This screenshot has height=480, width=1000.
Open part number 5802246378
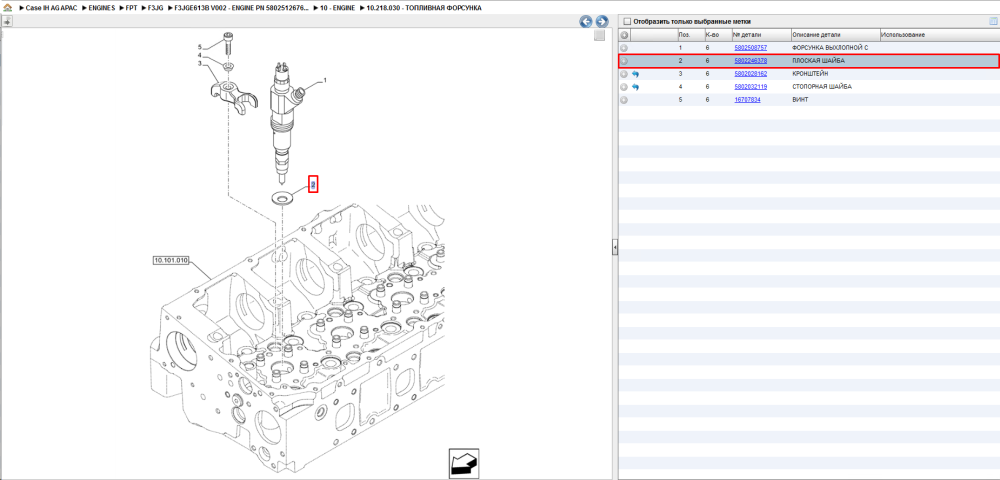click(751, 61)
